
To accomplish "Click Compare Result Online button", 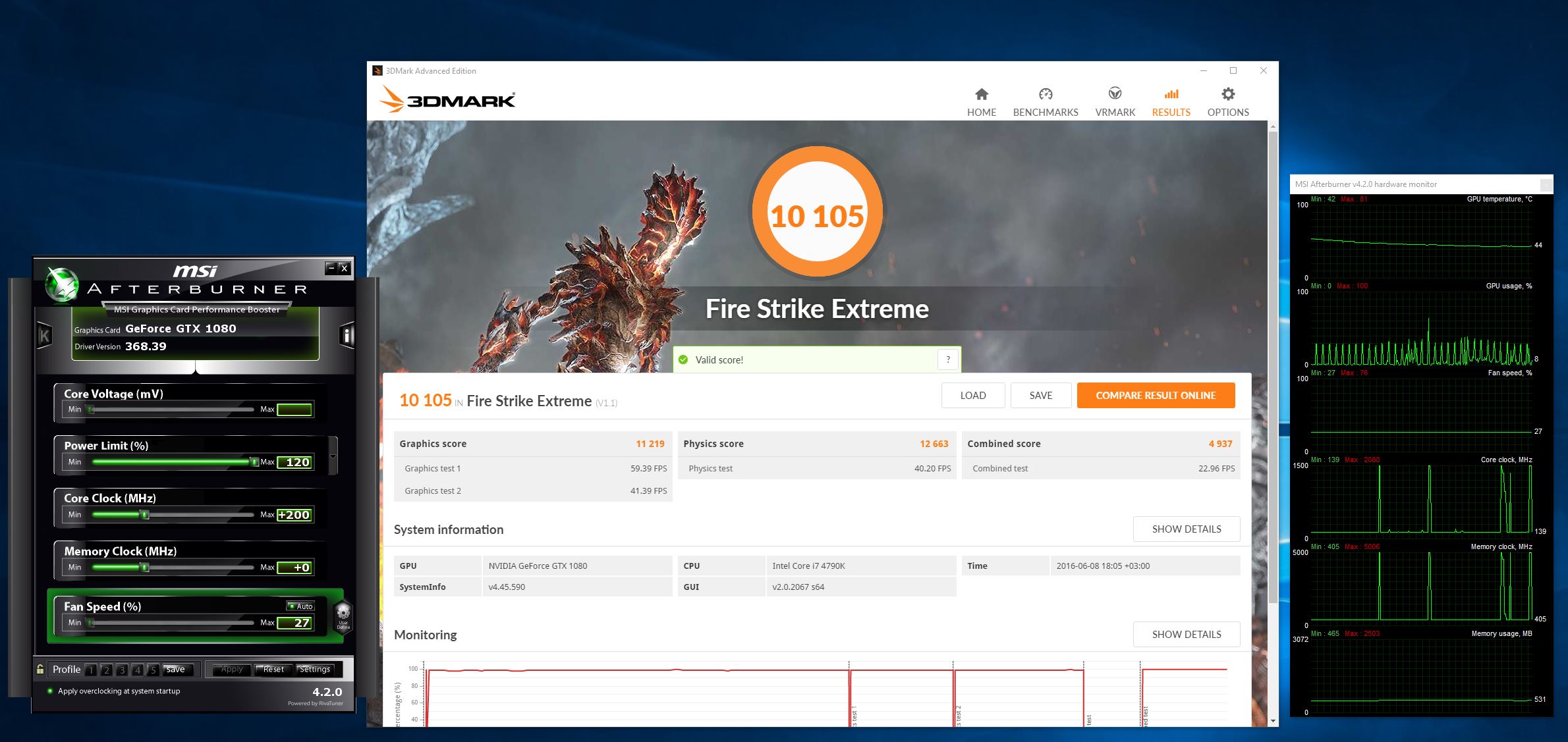I will click(x=1155, y=395).
